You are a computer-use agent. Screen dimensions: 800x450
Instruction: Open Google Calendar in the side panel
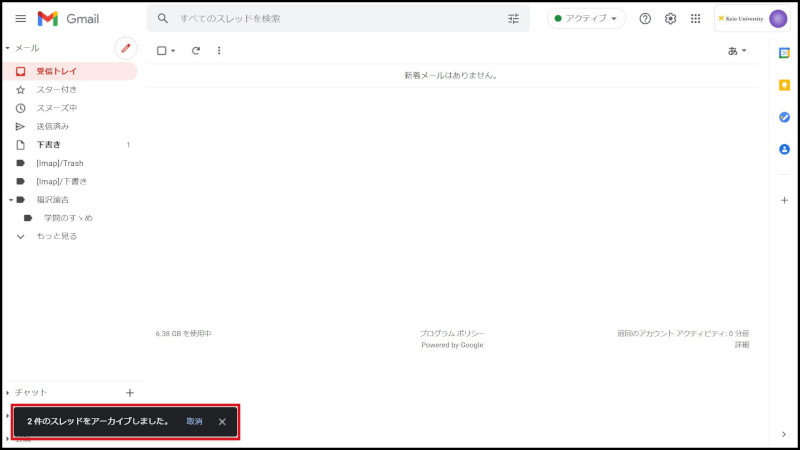[x=784, y=53]
